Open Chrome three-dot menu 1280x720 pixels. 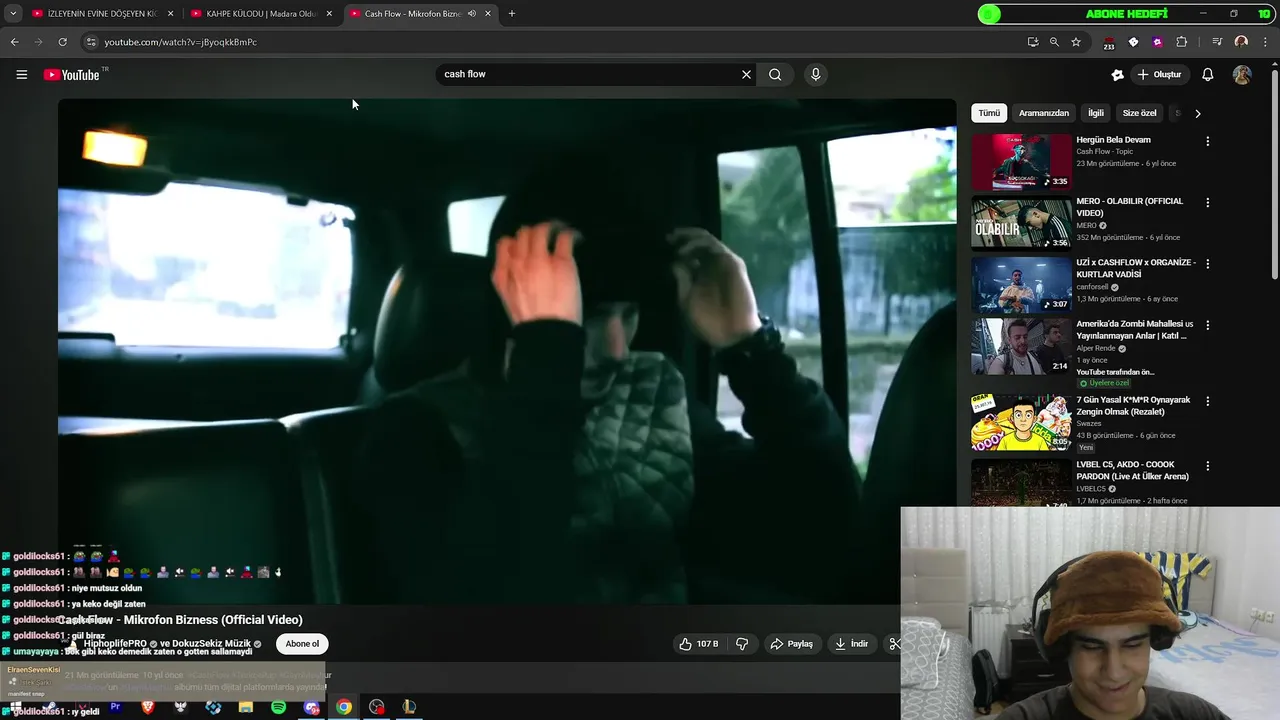point(1263,42)
